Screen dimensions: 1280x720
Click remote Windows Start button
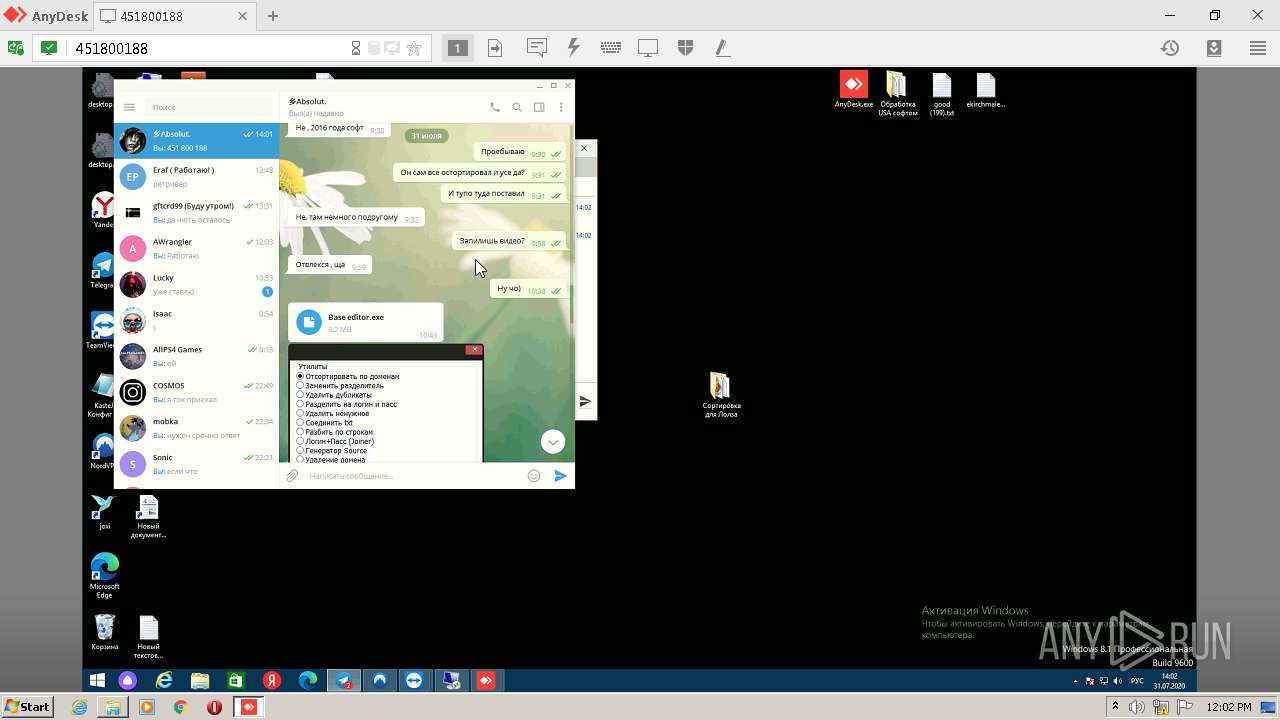[97, 680]
